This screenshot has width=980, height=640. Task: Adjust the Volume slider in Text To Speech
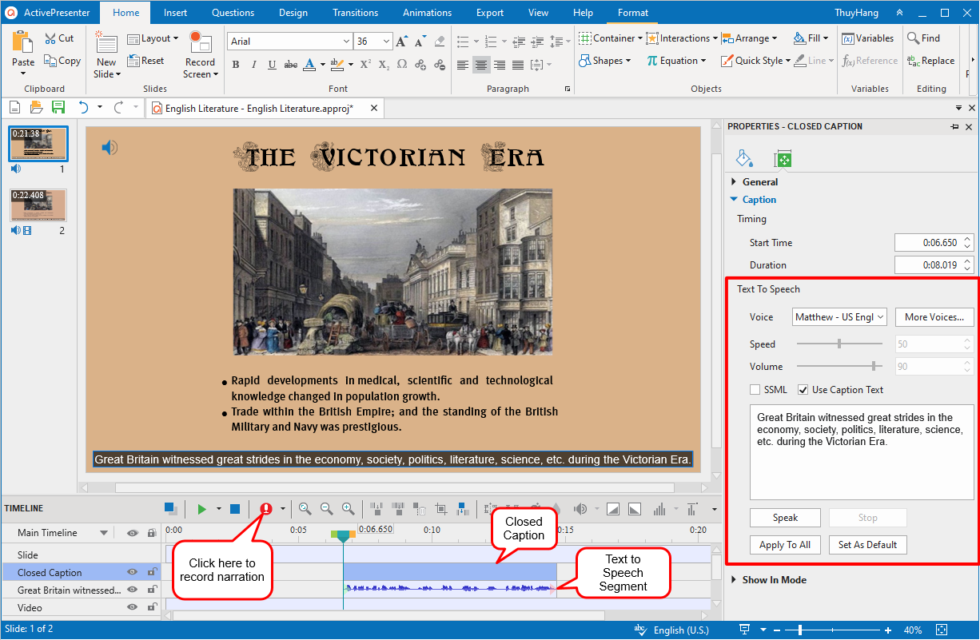pos(874,366)
